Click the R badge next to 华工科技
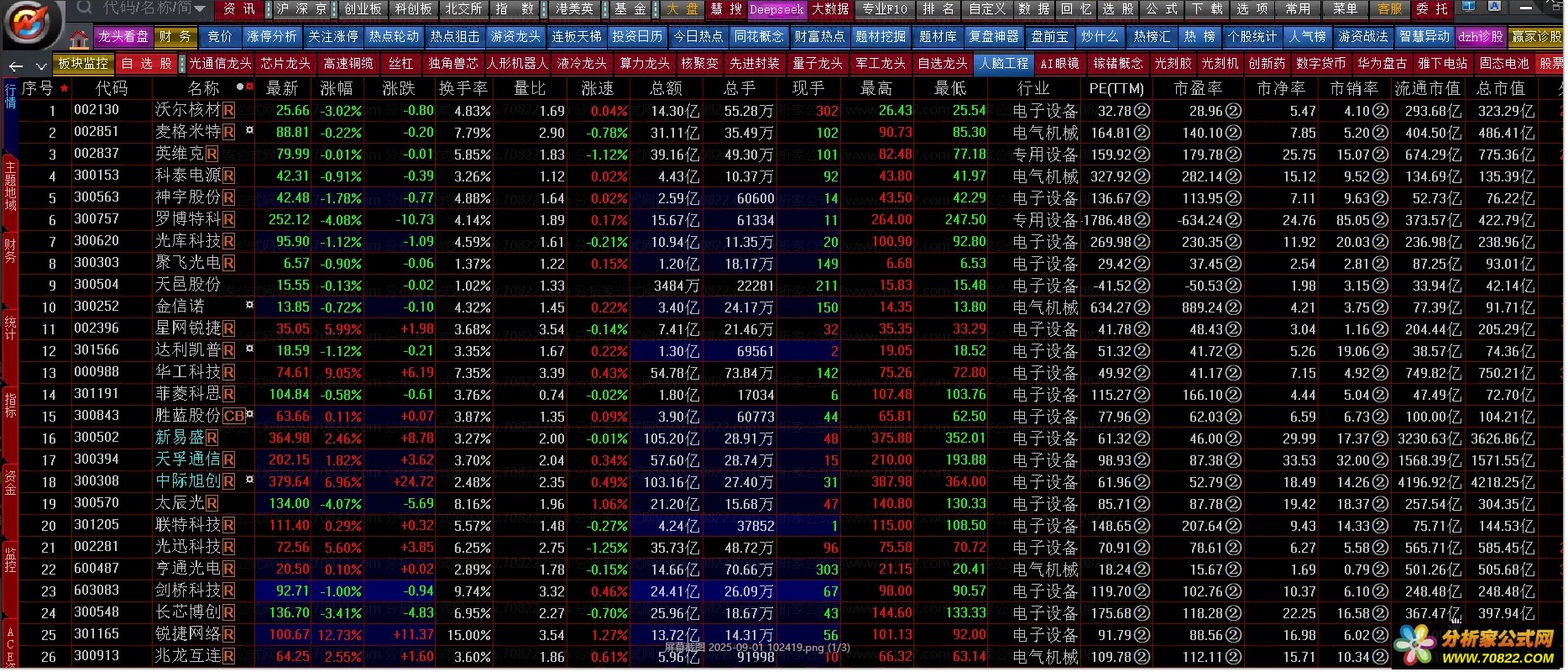1568x672 pixels. tap(228, 372)
